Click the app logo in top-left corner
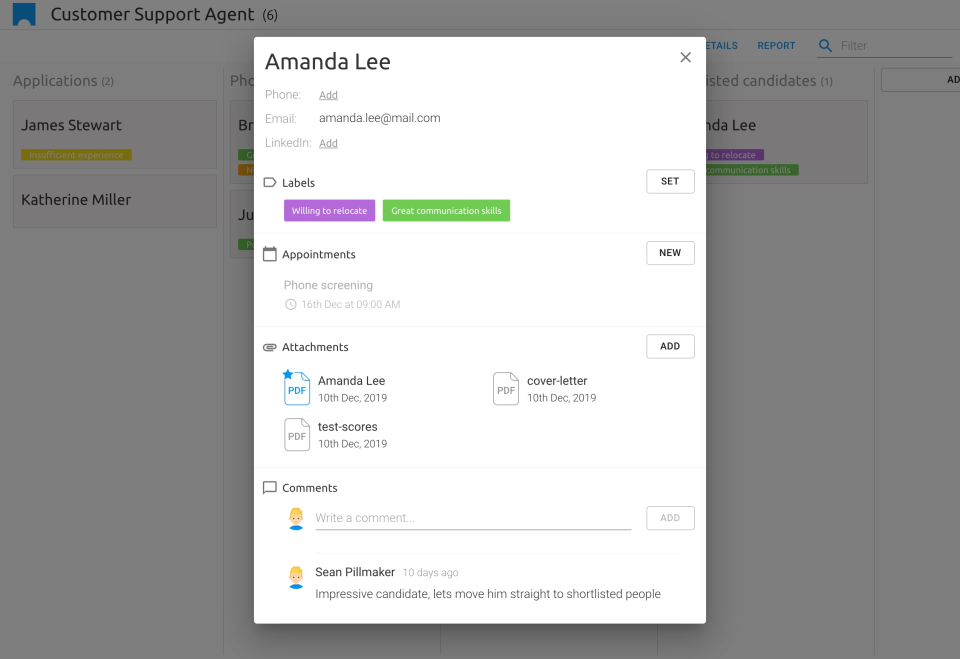The width and height of the screenshot is (960, 659). click(24, 14)
